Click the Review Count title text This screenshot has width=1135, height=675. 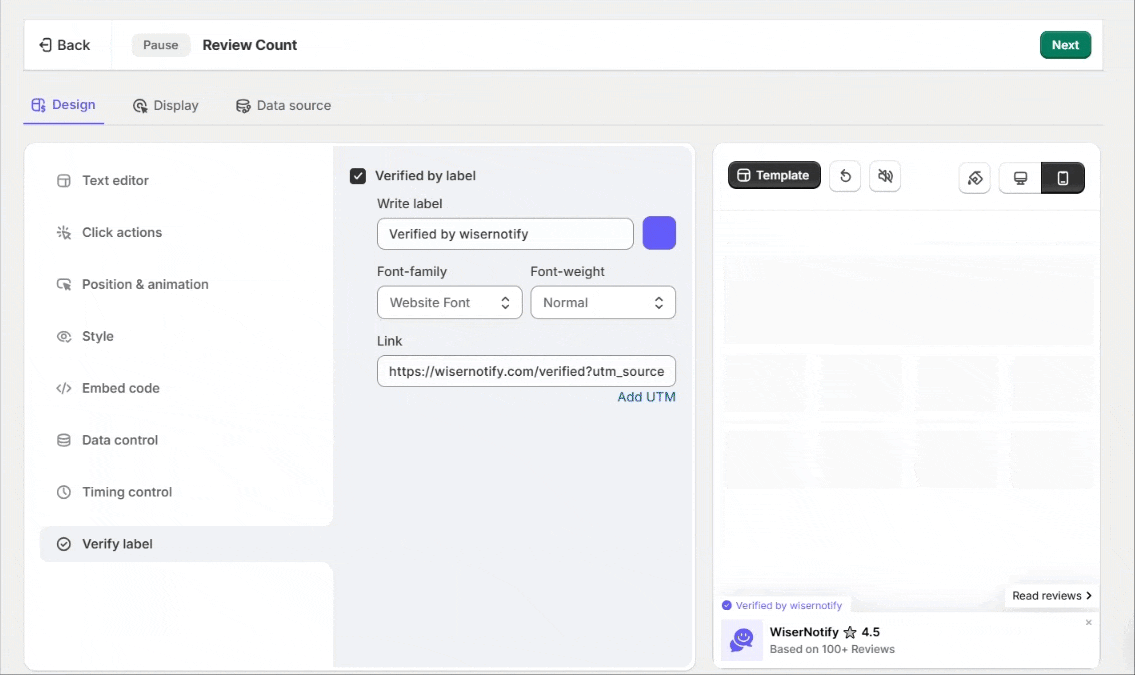point(250,45)
